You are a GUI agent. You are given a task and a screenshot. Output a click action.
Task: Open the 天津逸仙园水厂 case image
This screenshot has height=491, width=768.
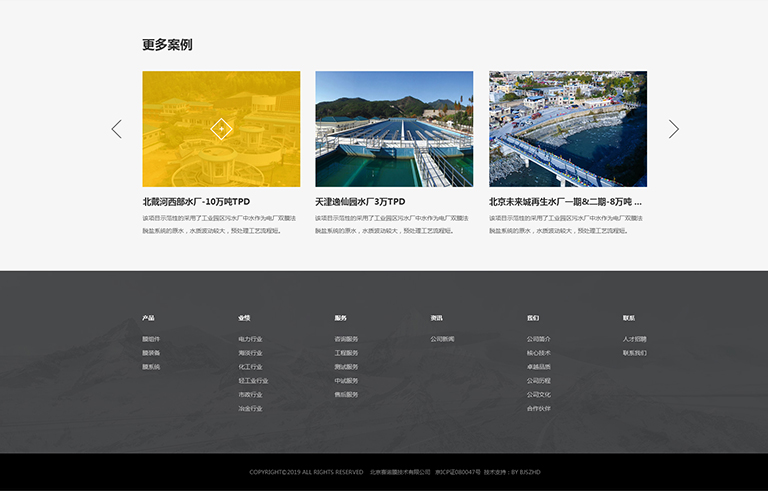point(394,129)
